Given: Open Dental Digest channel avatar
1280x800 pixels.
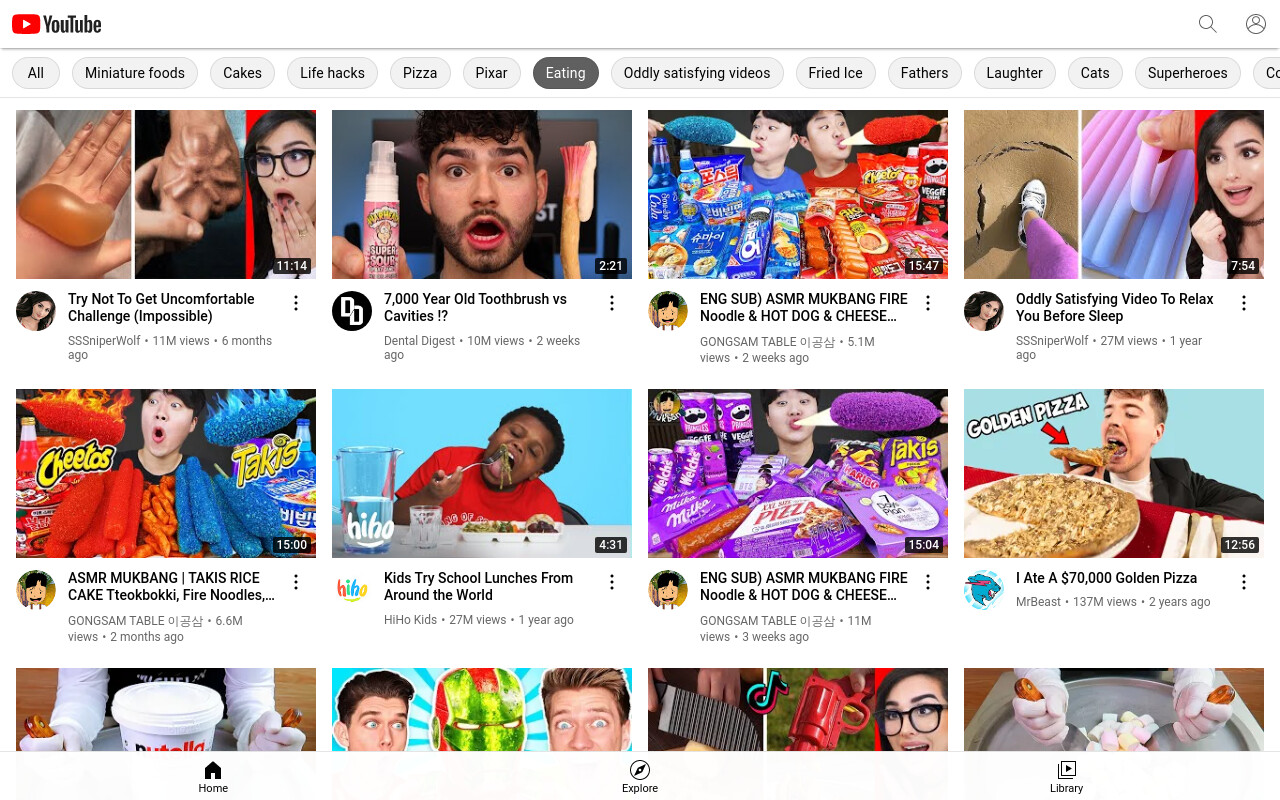Looking at the screenshot, I should pyautogui.click(x=352, y=311).
